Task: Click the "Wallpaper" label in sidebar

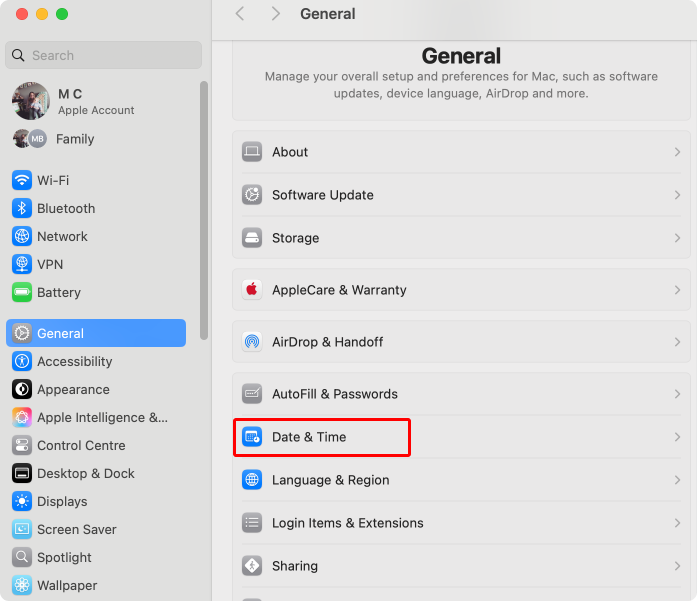Action: 67,585
